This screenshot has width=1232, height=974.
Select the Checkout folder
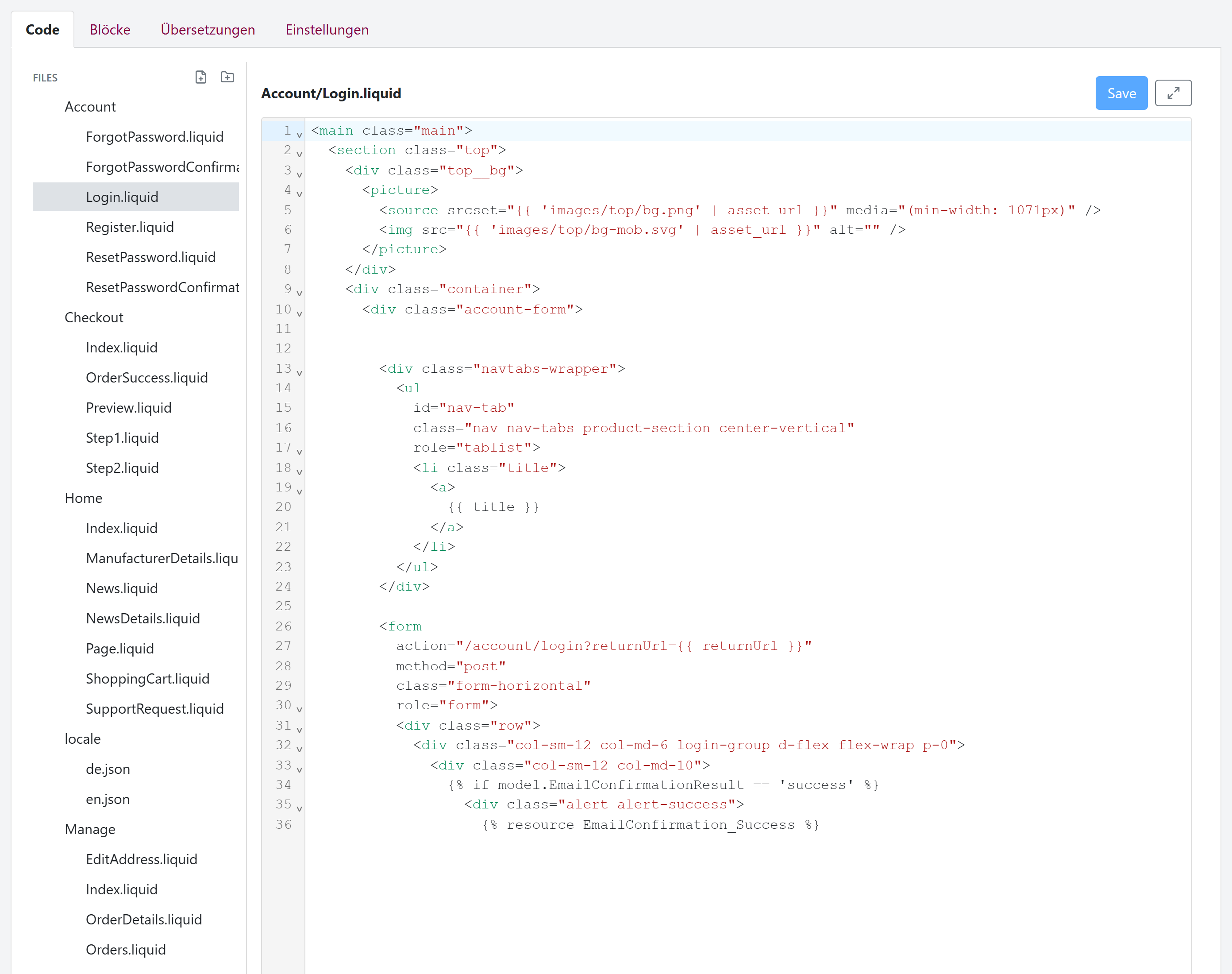pos(94,317)
